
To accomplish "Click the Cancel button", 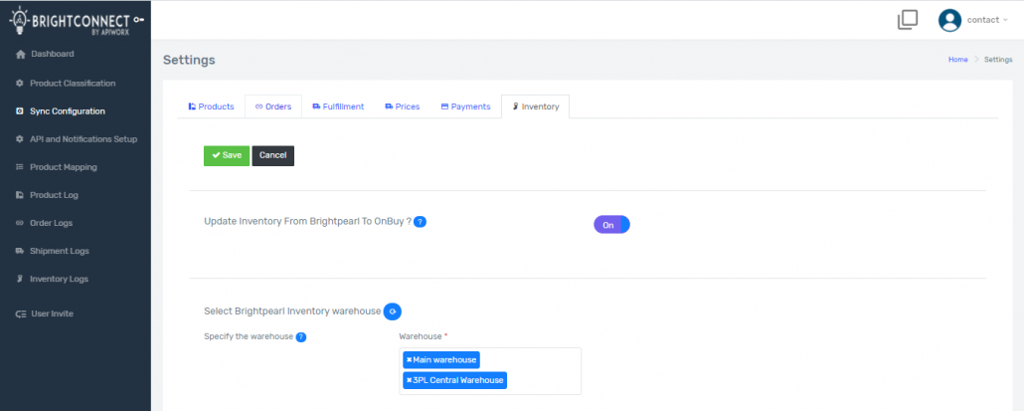I will [x=273, y=156].
